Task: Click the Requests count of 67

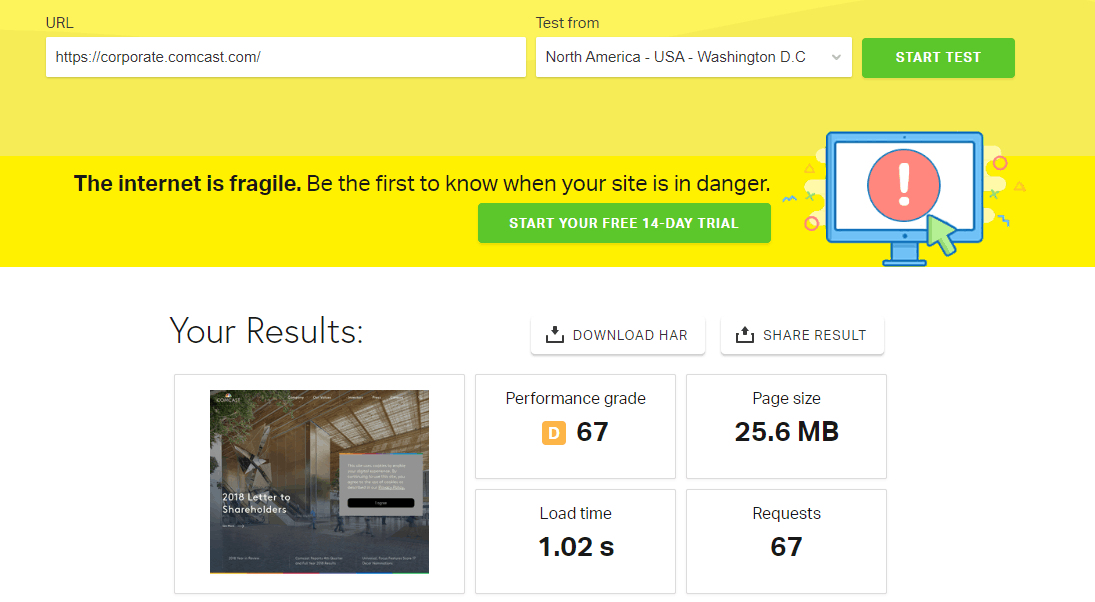Action: [786, 547]
